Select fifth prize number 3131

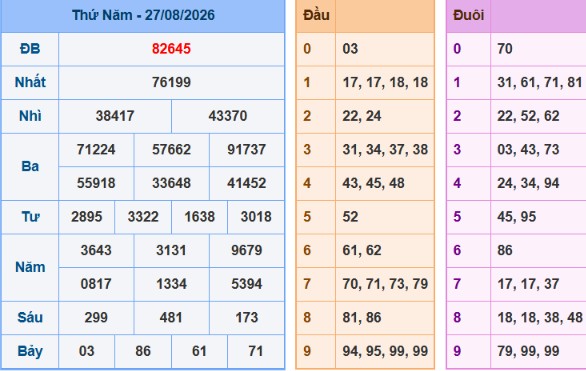click(x=171, y=250)
